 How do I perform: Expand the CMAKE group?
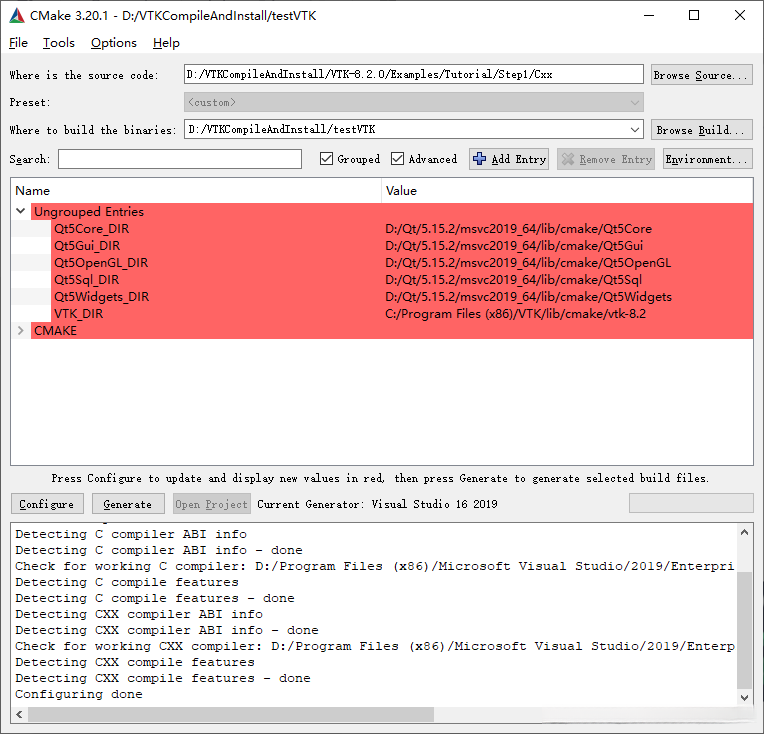coord(20,330)
